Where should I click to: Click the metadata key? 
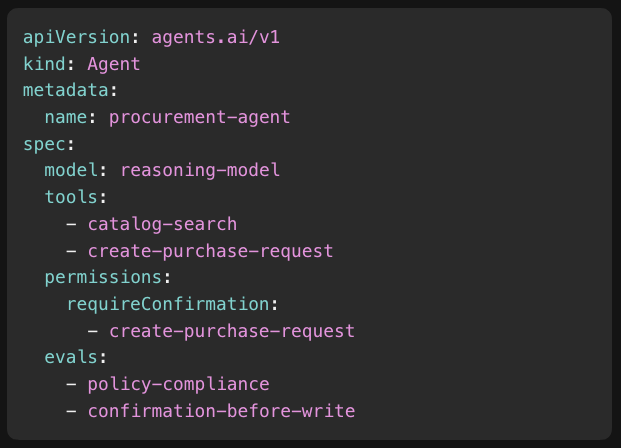(x=66, y=90)
